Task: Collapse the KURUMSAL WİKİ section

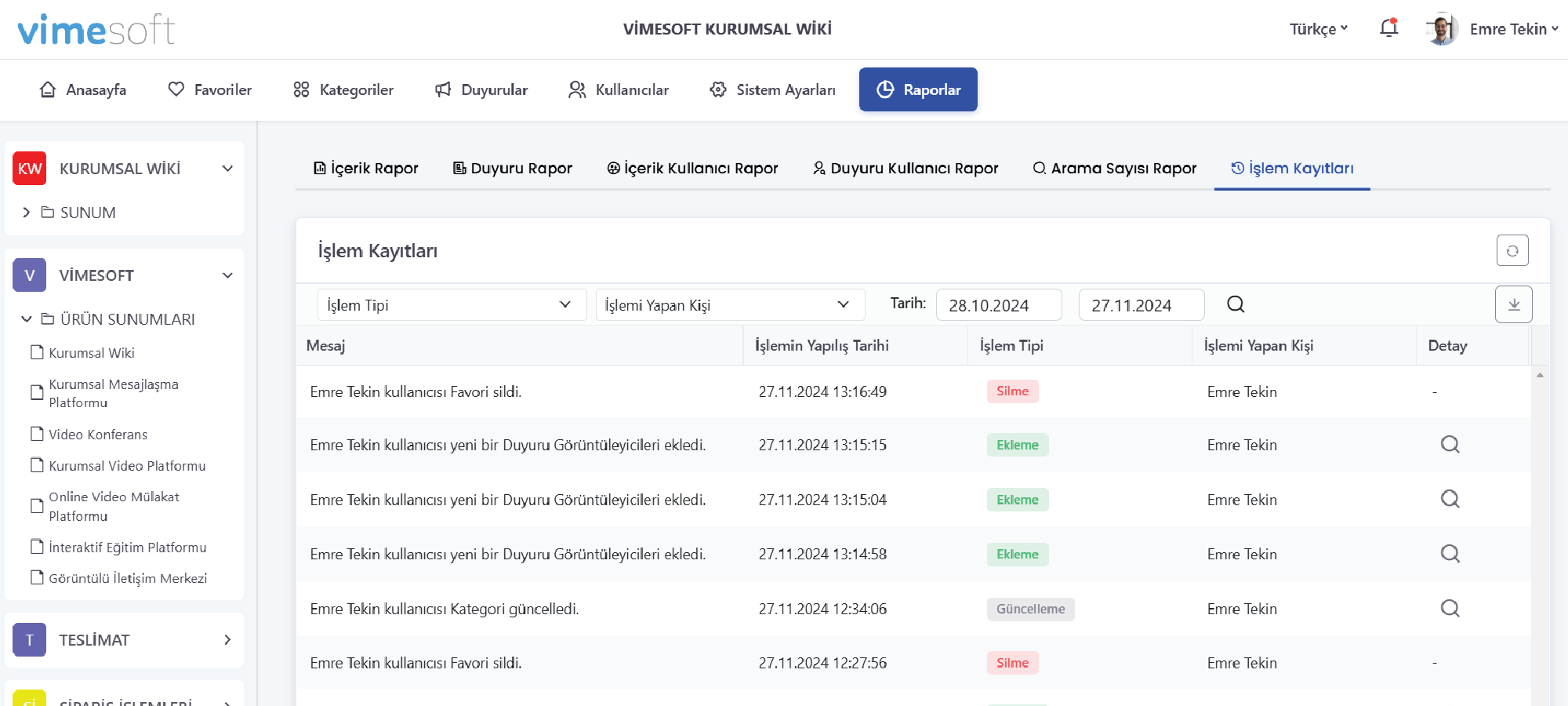Action: pos(227,169)
